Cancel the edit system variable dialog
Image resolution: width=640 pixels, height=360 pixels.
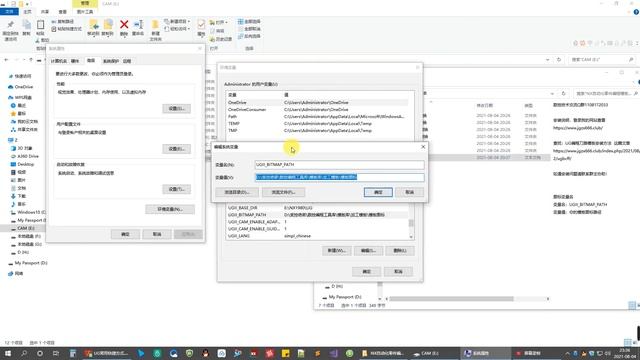coord(409,192)
